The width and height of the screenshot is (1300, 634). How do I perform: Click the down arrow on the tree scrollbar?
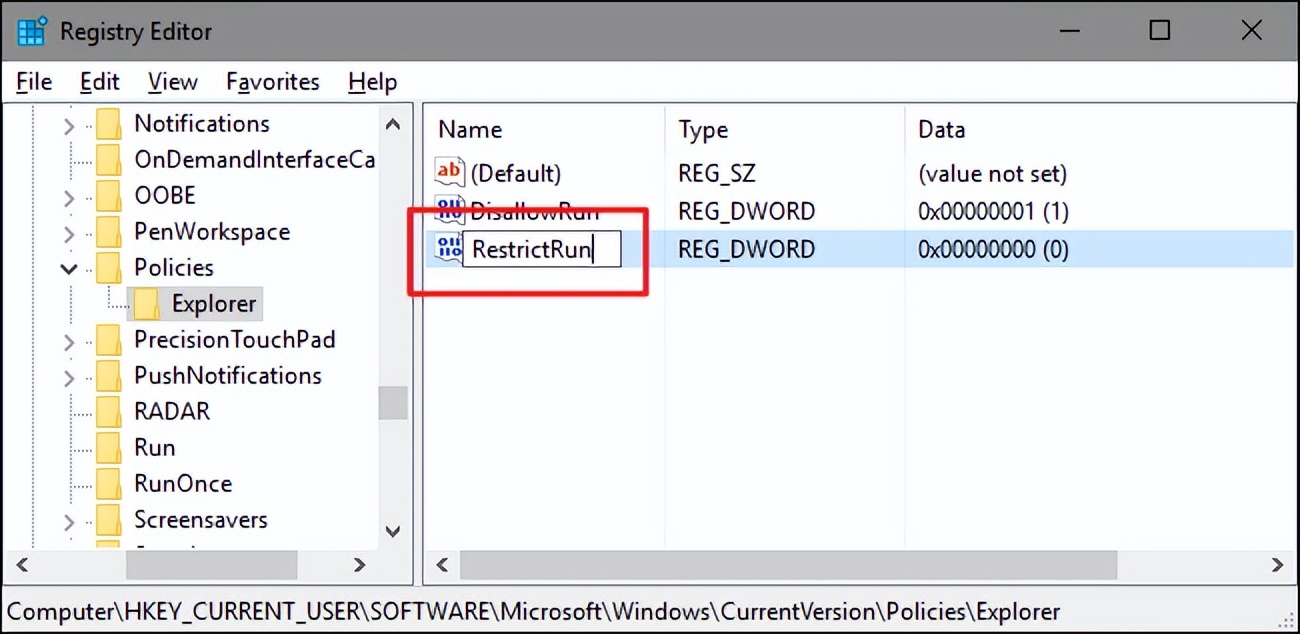[392, 532]
